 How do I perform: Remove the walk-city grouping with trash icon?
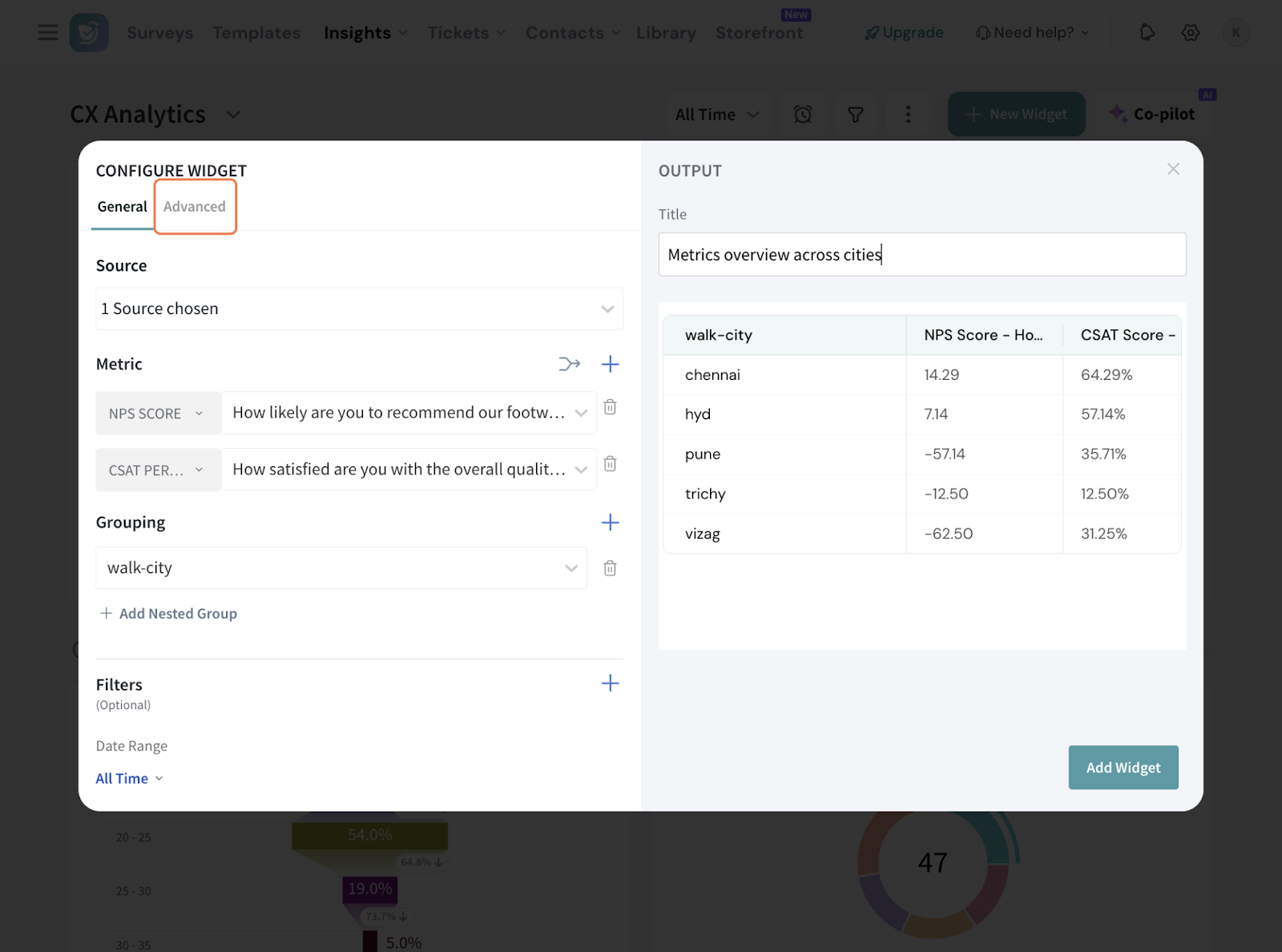click(x=610, y=568)
